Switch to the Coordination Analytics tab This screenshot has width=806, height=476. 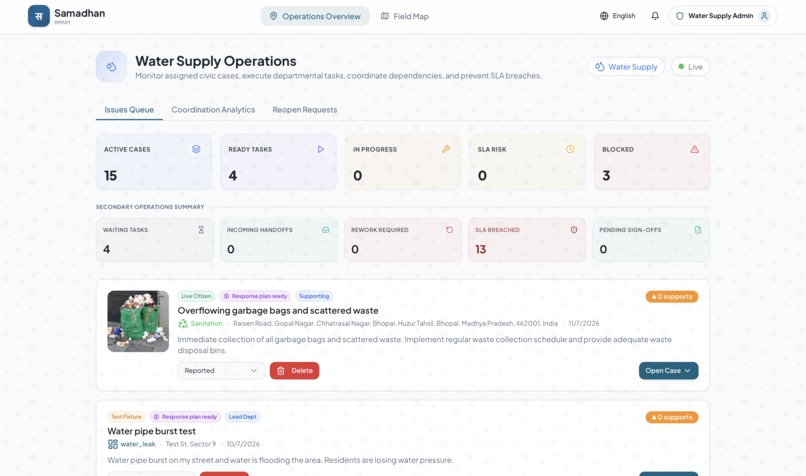[x=213, y=109]
